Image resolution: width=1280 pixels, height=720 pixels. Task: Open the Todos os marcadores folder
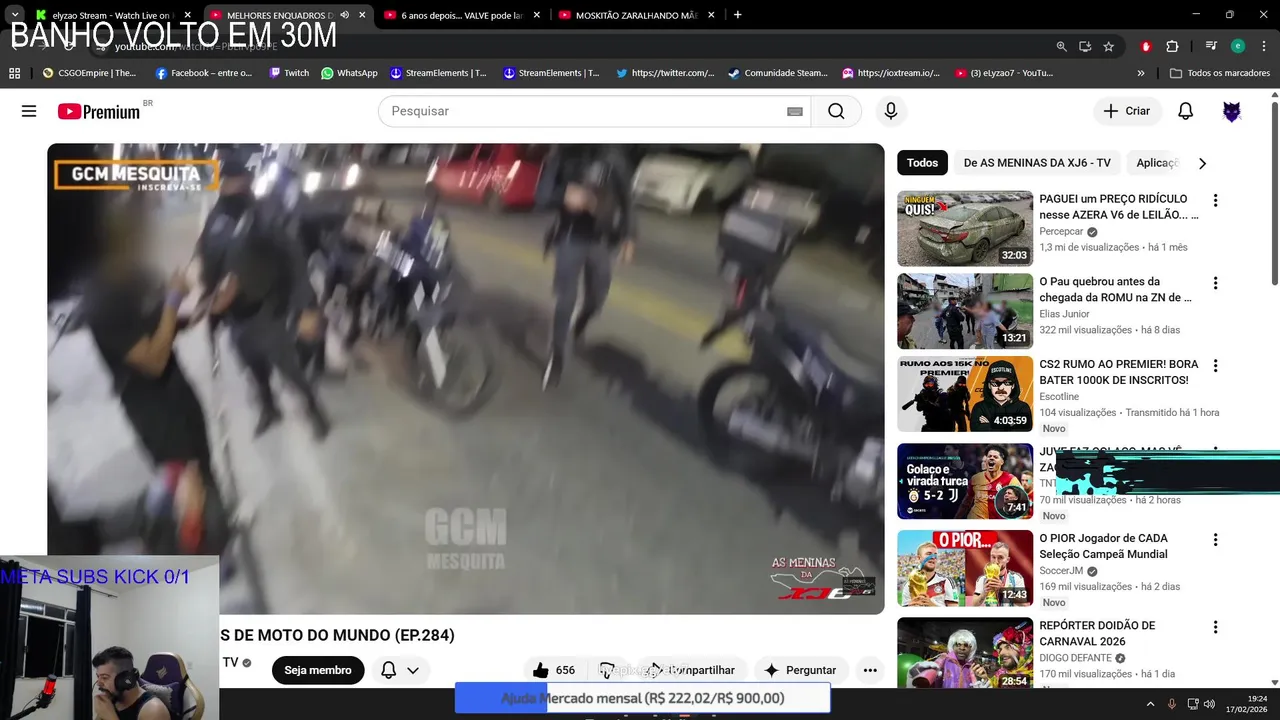click(x=1219, y=73)
